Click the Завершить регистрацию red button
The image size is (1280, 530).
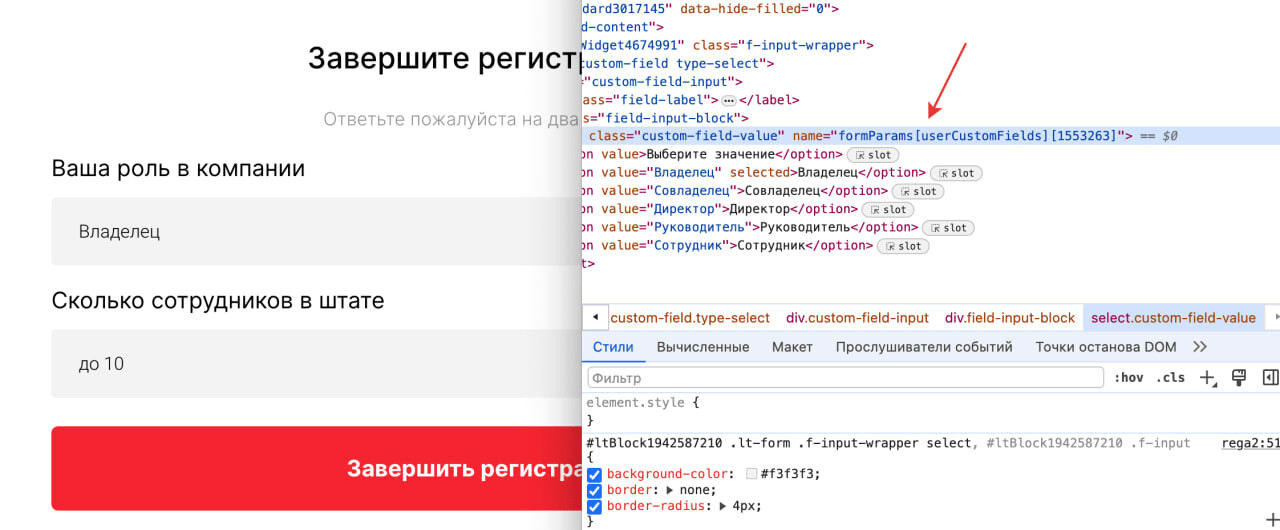[316, 469]
